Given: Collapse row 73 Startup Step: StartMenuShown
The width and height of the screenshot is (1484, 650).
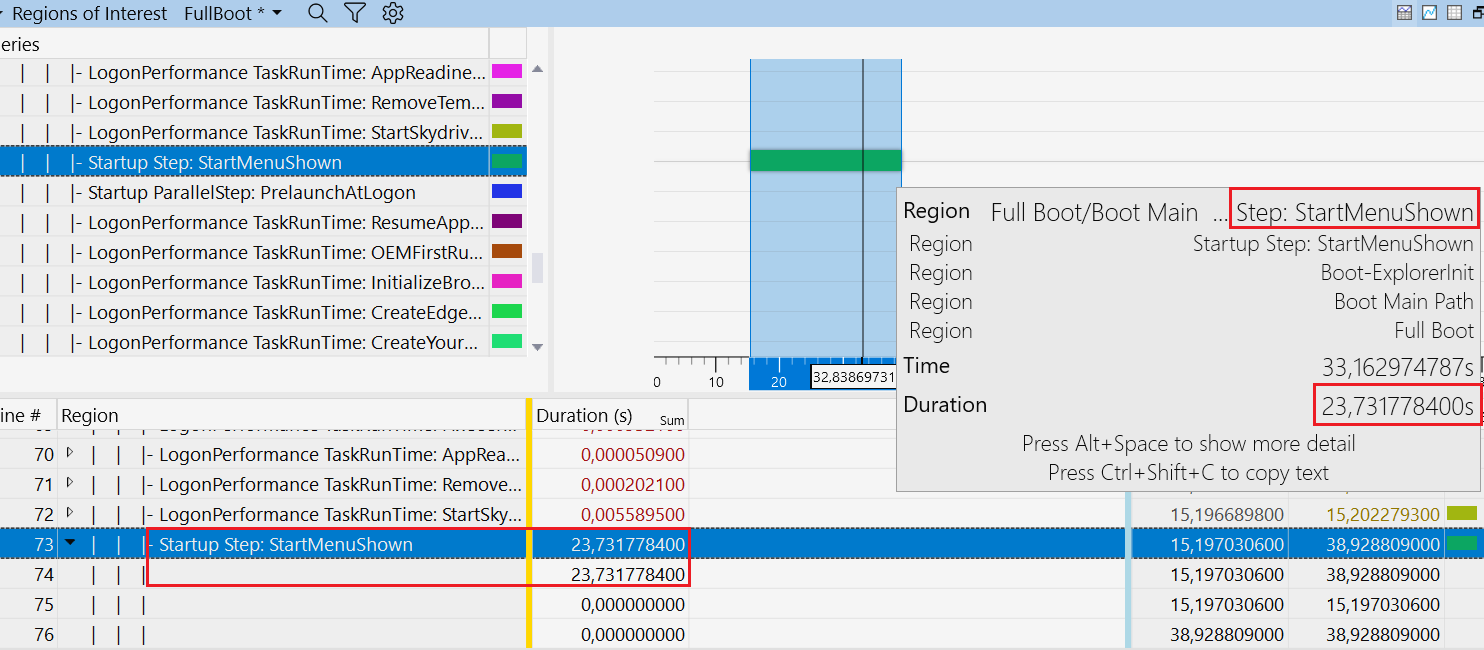Looking at the screenshot, I should tap(70, 543).
